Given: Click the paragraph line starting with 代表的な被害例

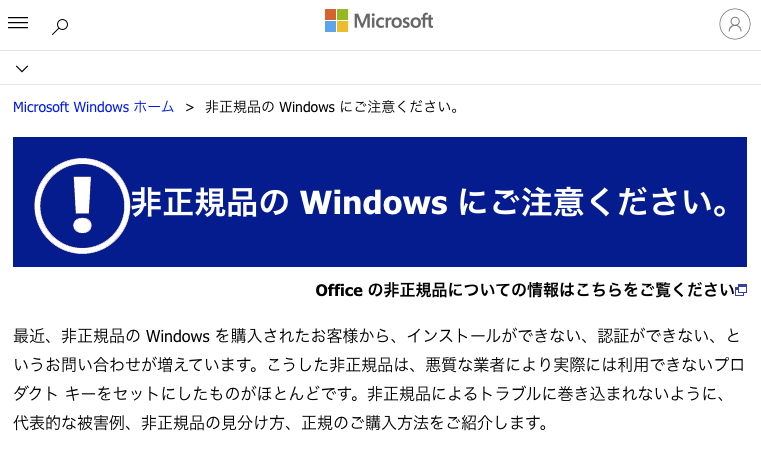Looking at the screenshot, I should click(x=281, y=422).
